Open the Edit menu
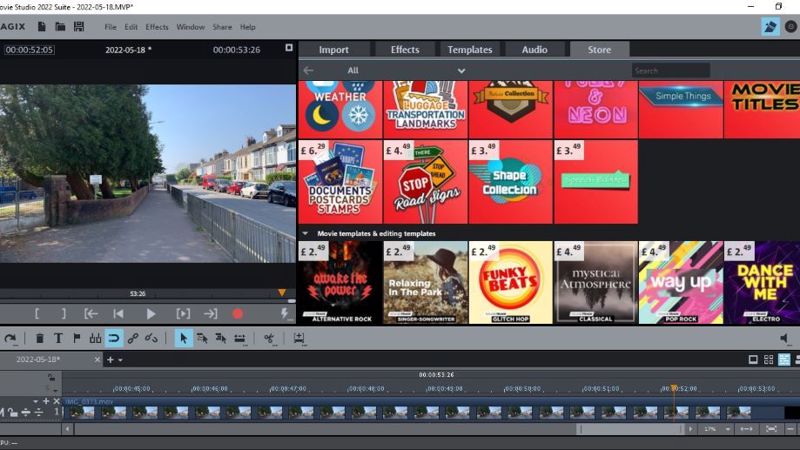 click(131, 27)
